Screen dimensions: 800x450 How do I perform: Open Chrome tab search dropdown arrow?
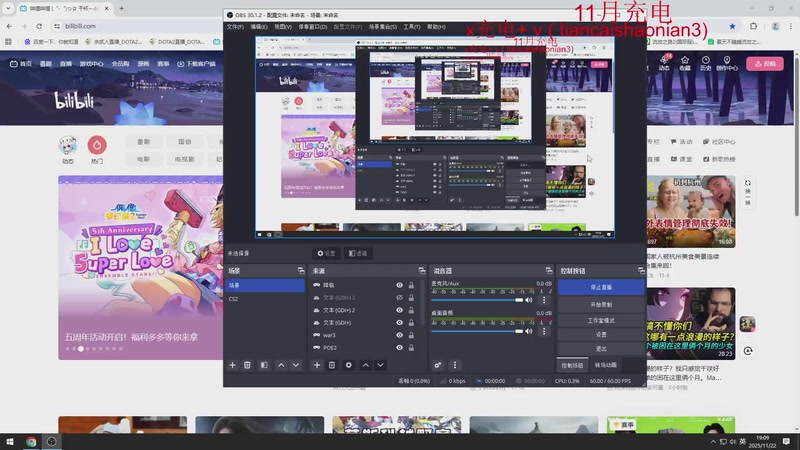click(x=8, y=8)
